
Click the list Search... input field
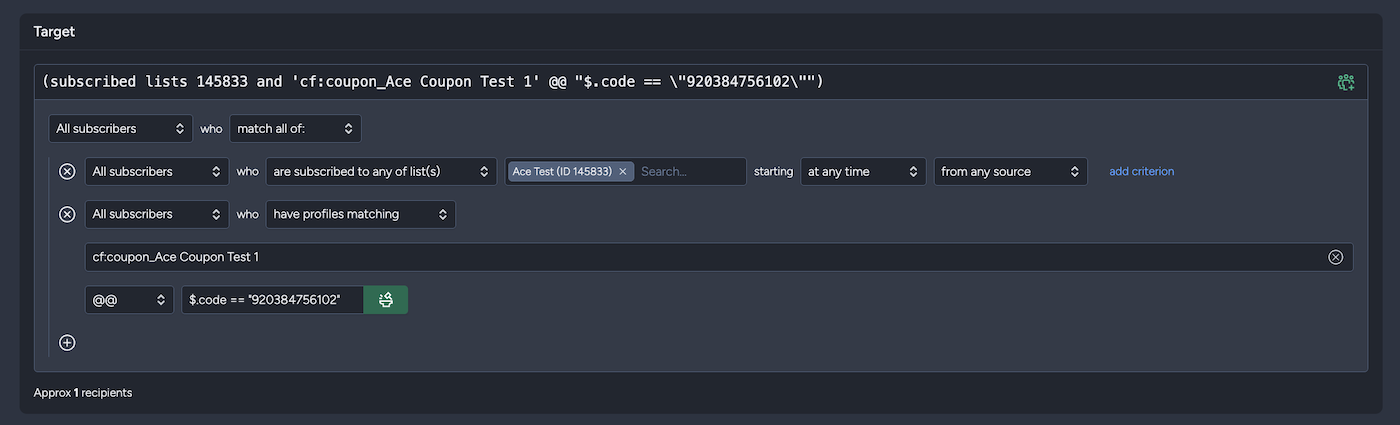tap(690, 171)
